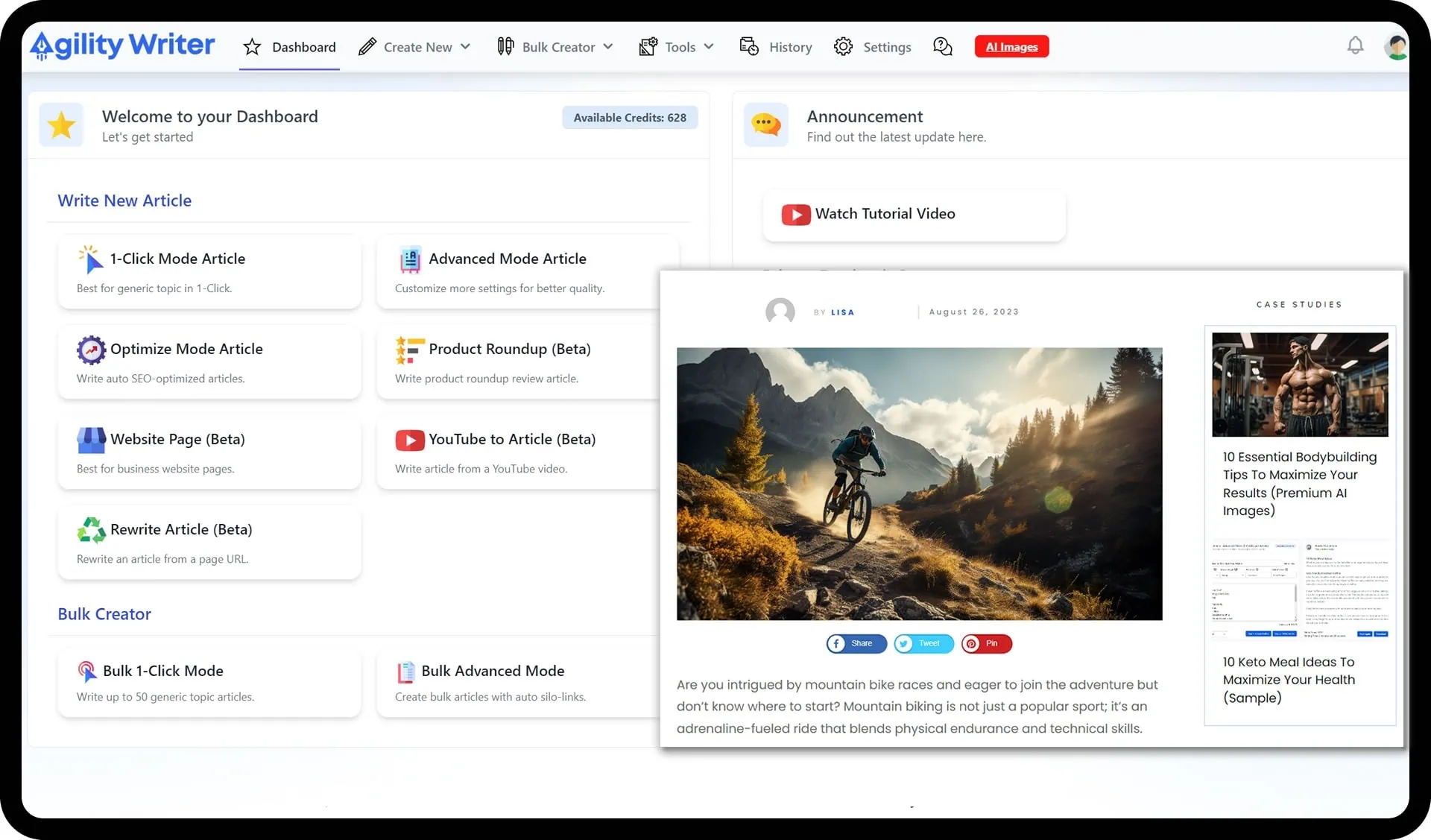Click the 1-Click Mode cursor icon
Viewport: 1431px width, 840px height.
pyautogui.click(x=90, y=259)
